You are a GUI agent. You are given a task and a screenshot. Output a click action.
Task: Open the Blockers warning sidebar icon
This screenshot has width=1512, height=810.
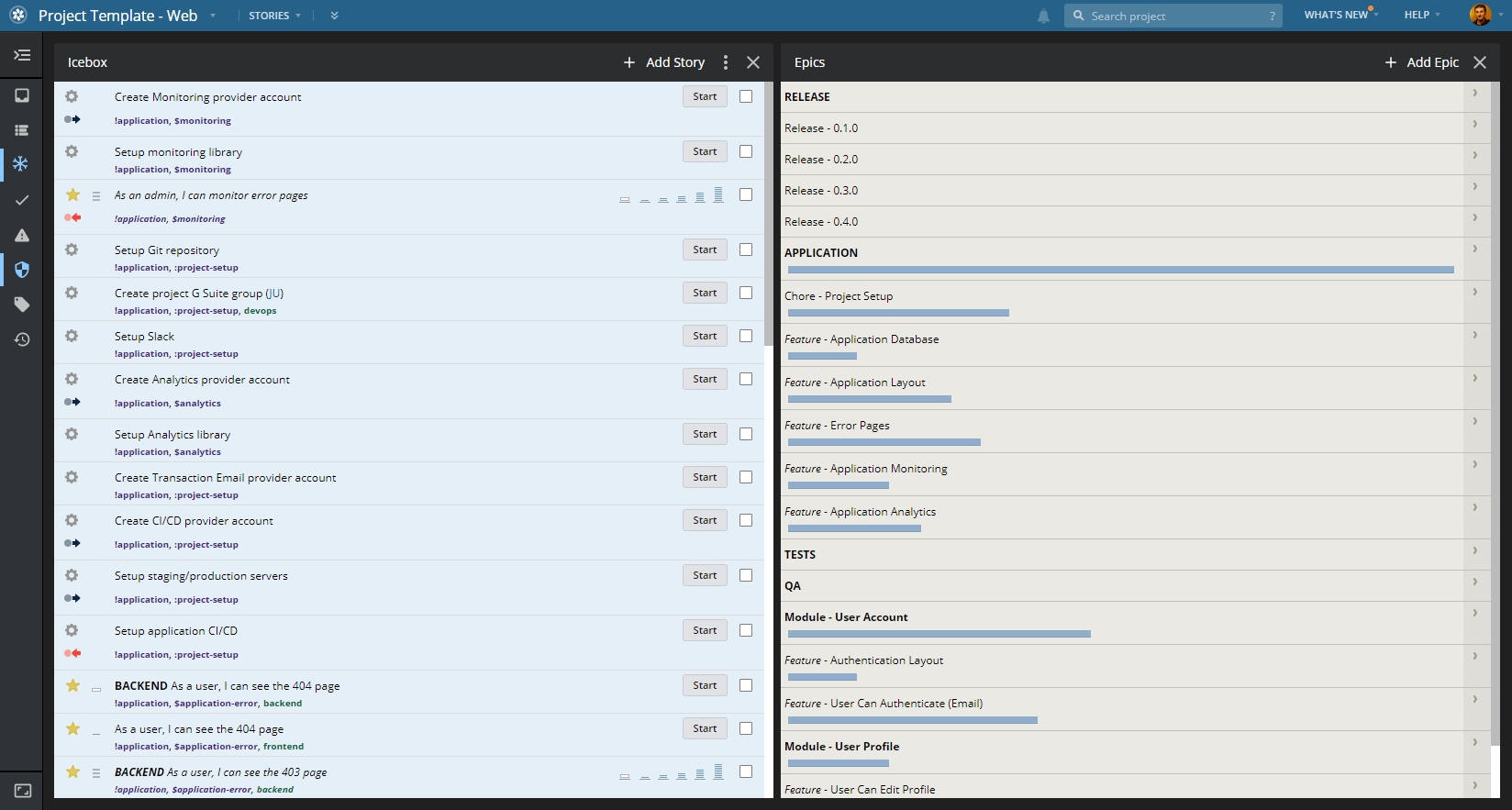pos(22,235)
